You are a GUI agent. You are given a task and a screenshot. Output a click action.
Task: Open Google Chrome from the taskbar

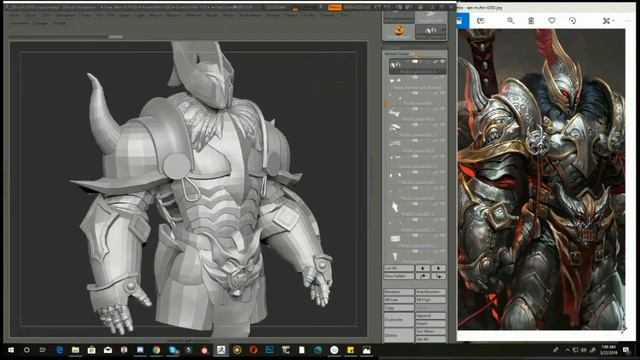(156, 350)
